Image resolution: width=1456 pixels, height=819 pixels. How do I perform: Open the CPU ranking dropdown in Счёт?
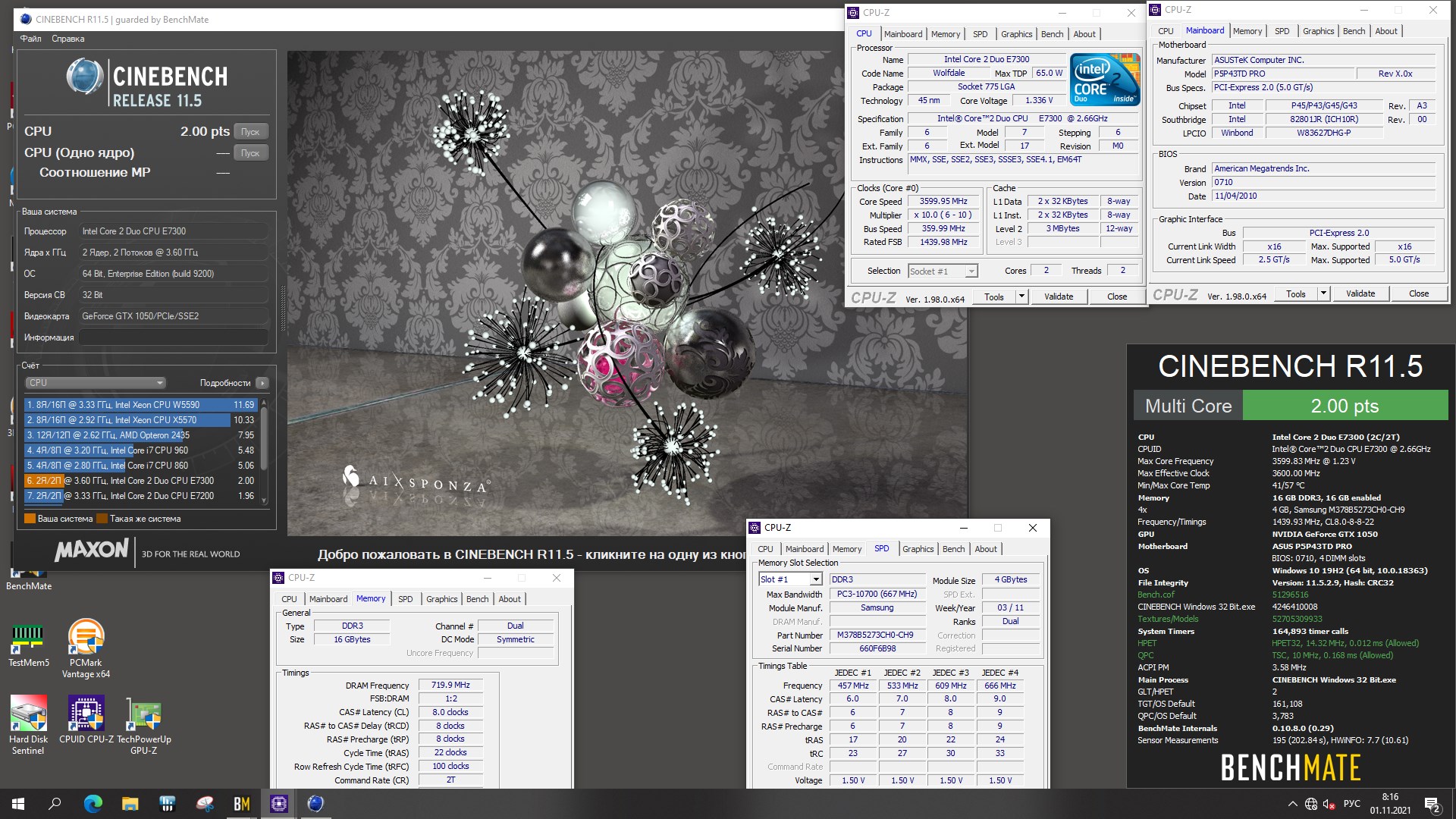tap(95, 383)
